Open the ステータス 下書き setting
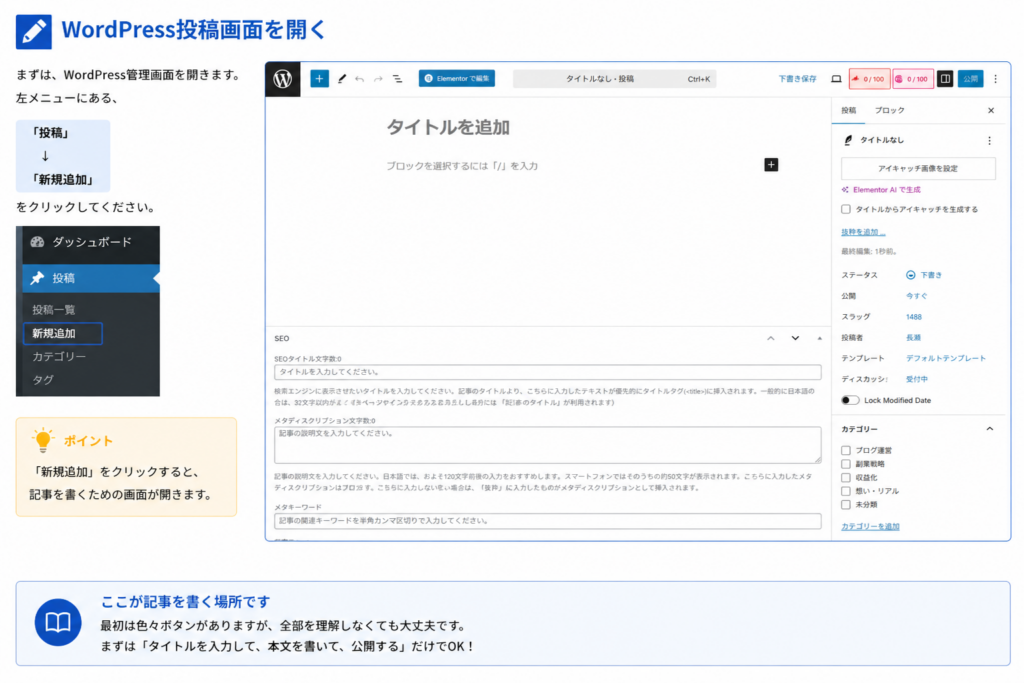 click(924, 275)
